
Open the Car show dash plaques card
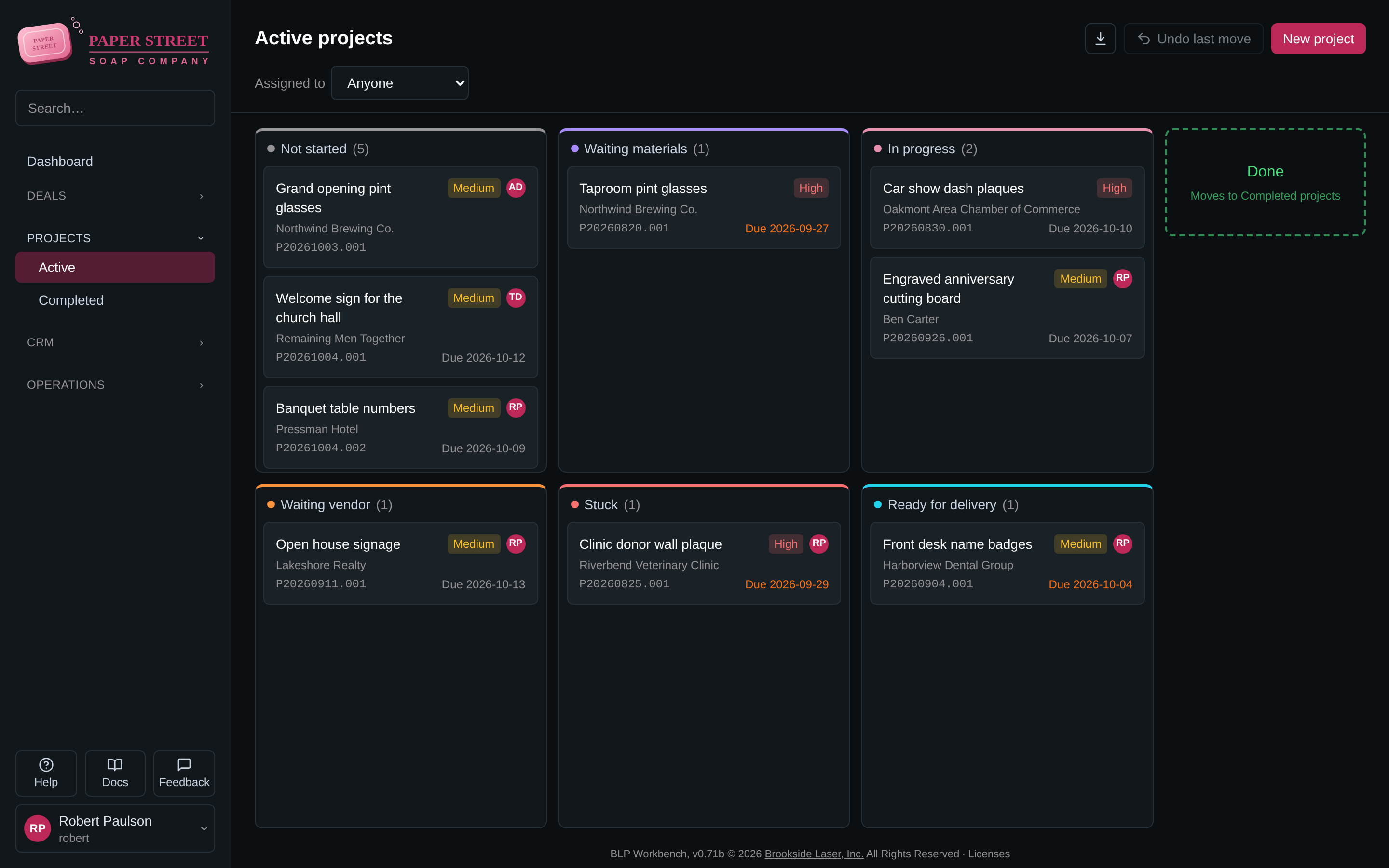[x=1007, y=207]
